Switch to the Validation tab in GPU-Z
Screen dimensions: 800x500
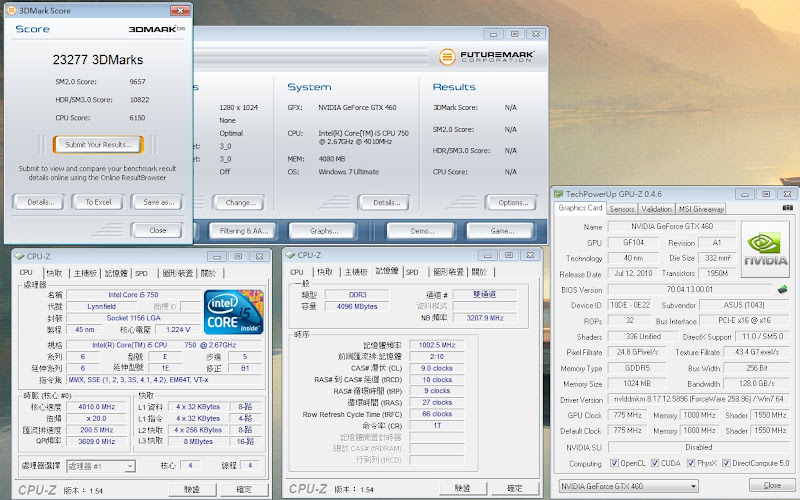click(x=656, y=209)
